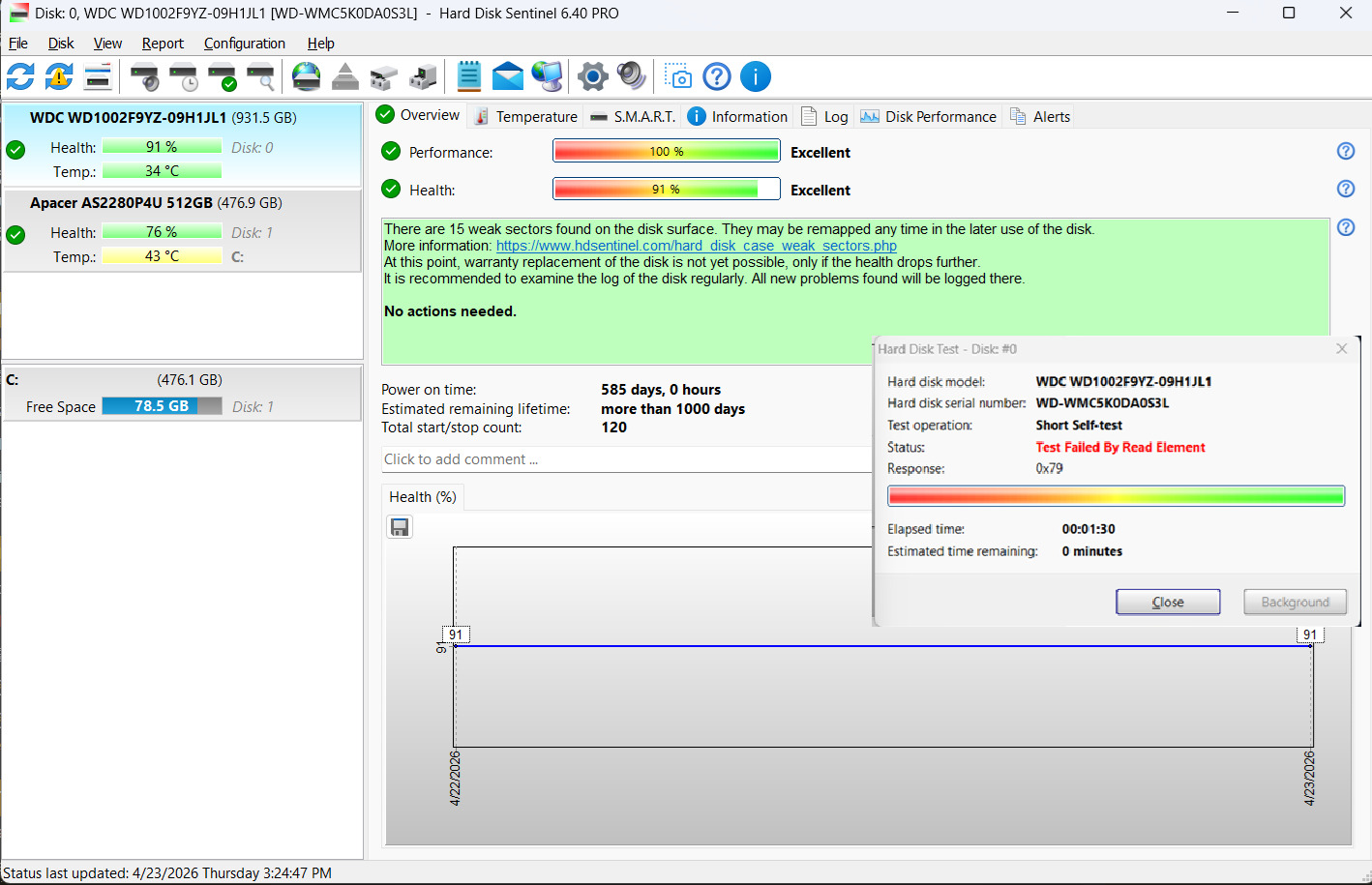The image size is (1372, 885).
Task: Switch to the Overview tab
Action: click(x=418, y=115)
